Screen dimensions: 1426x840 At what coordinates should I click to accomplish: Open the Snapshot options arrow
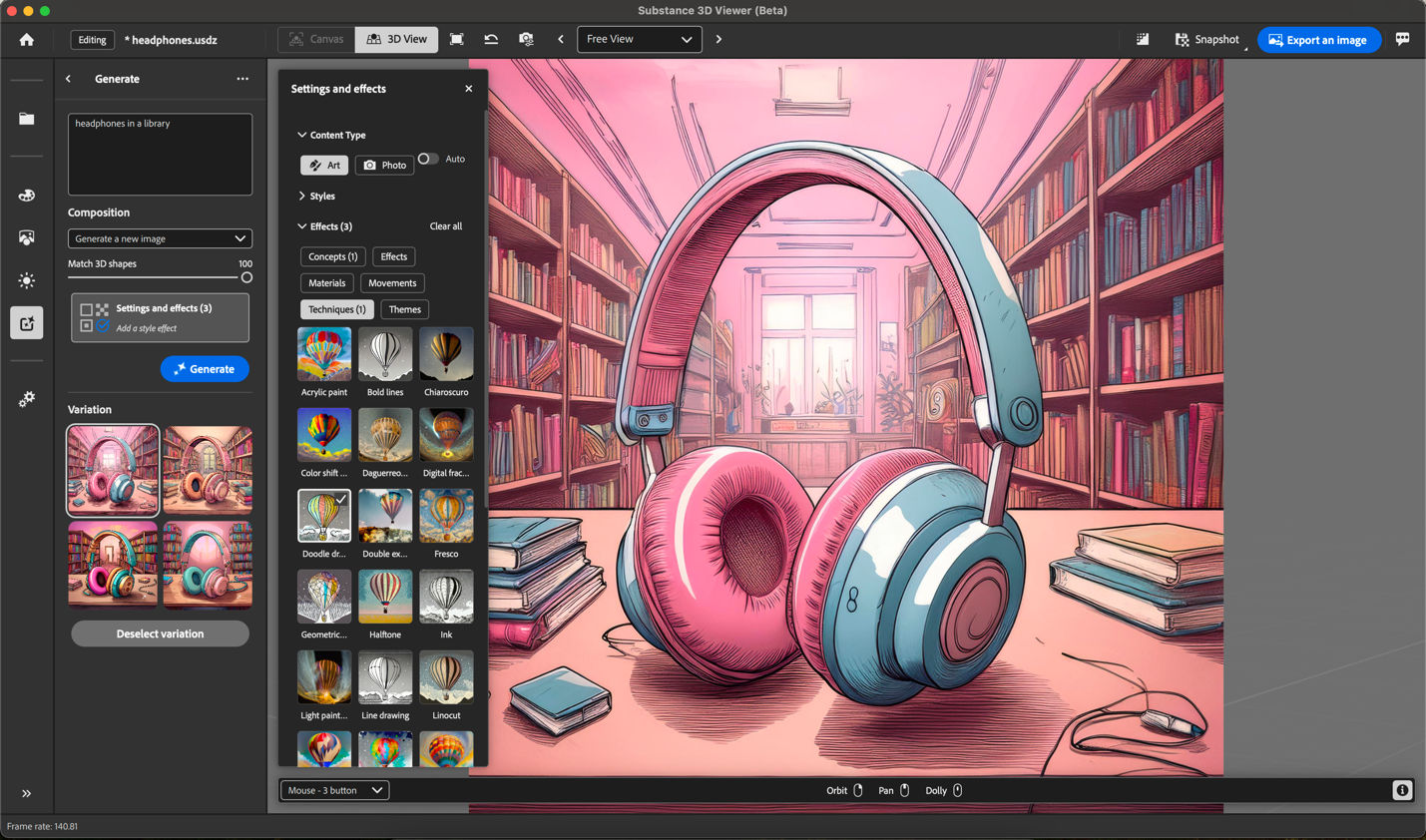point(1245,47)
